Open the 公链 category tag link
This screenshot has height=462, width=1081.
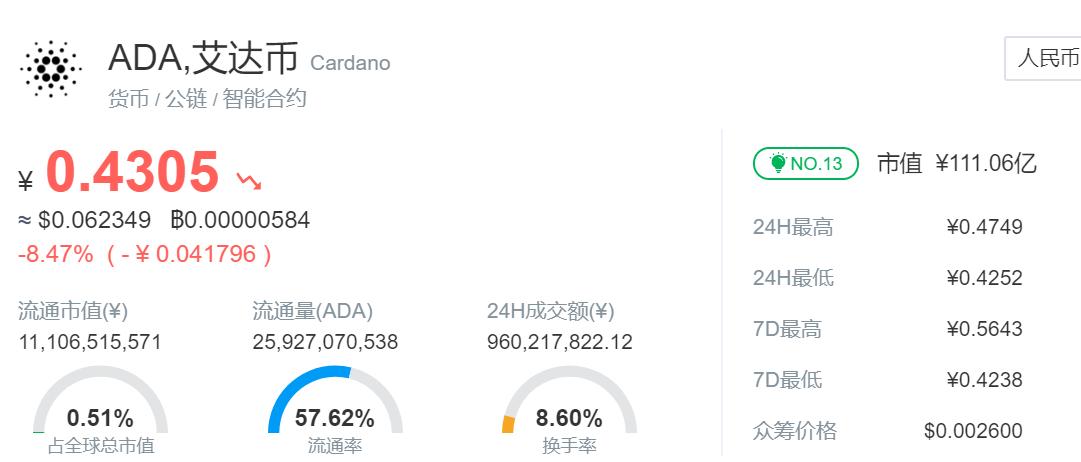point(186,99)
